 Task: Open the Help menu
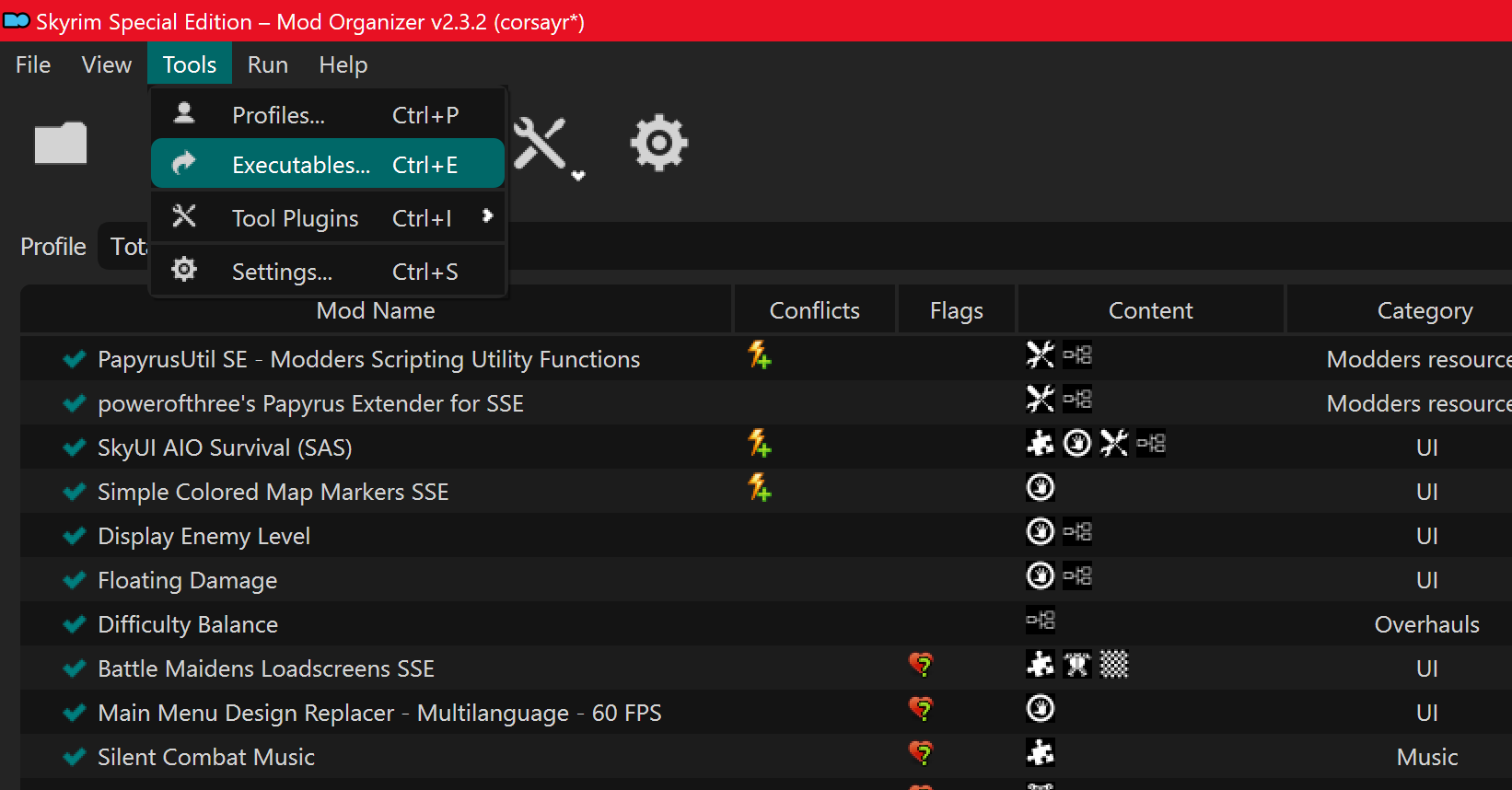click(343, 64)
